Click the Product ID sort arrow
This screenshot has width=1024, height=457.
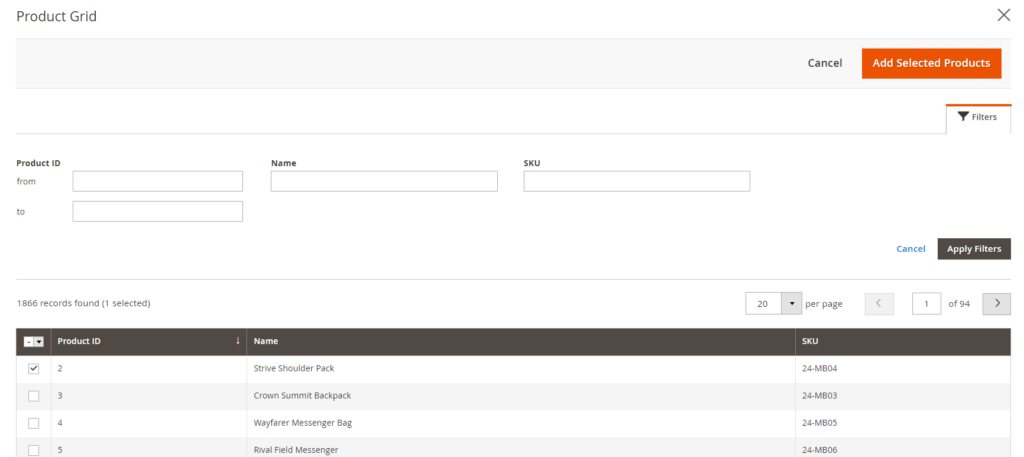click(237, 341)
